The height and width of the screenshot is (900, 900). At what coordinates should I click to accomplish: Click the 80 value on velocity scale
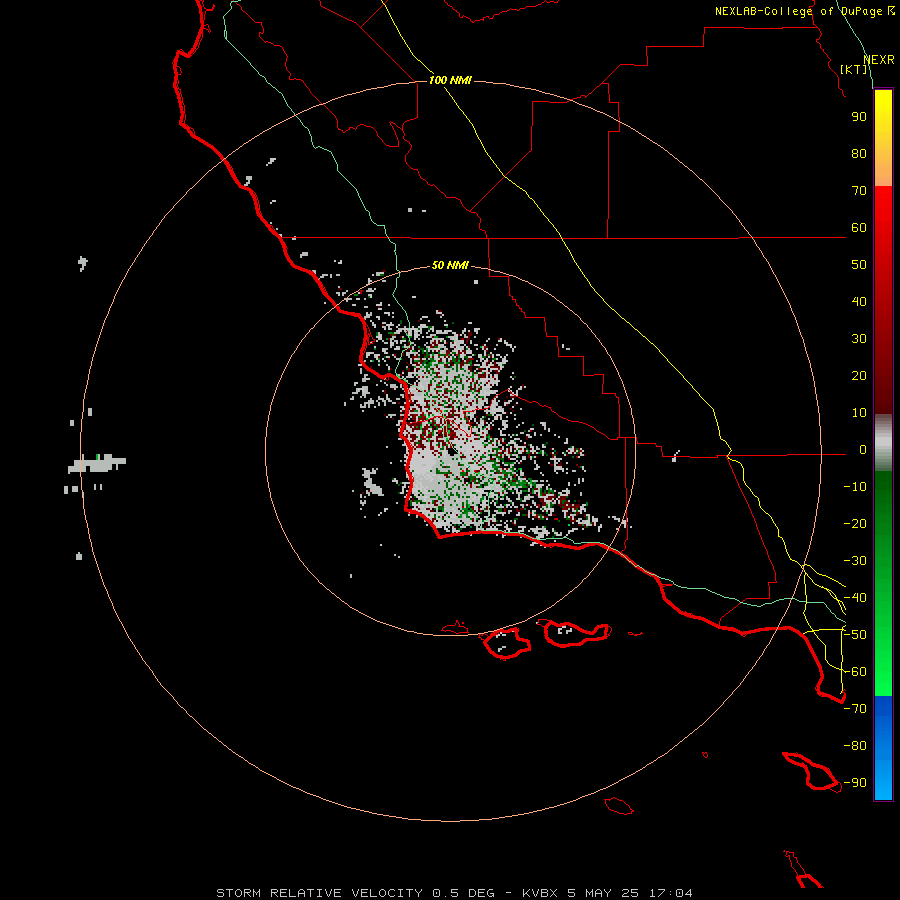pos(859,154)
